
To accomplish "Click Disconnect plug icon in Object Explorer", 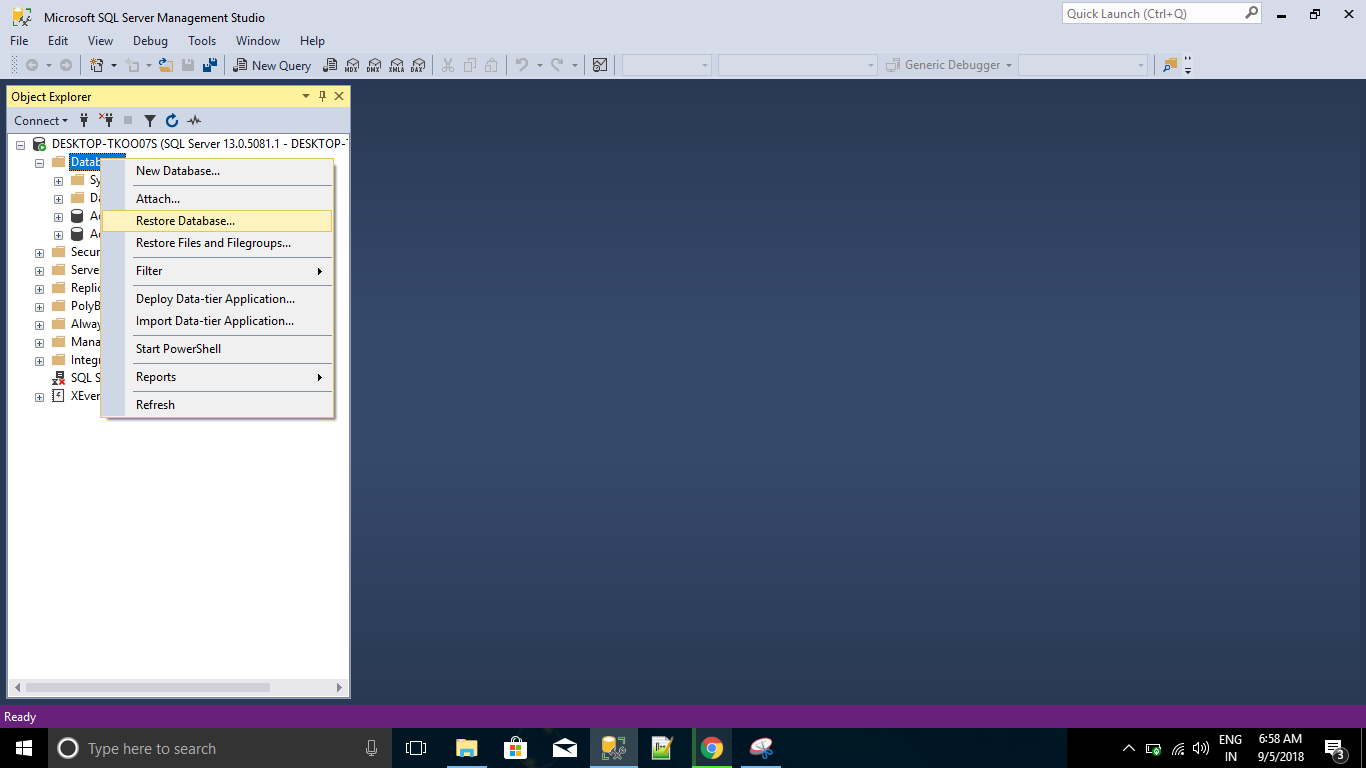I will tap(106, 120).
